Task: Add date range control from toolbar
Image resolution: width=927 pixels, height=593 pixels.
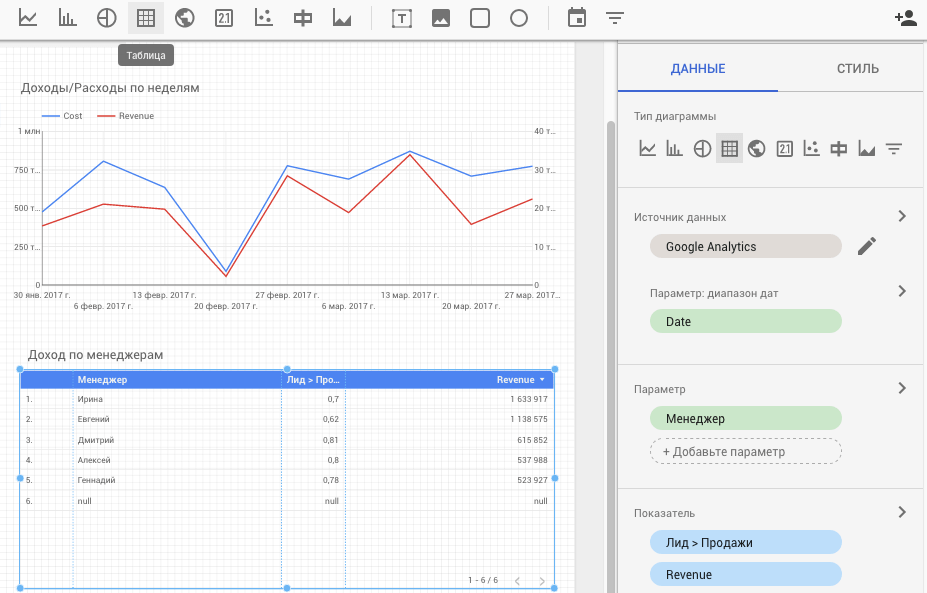Action: pos(576,18)
